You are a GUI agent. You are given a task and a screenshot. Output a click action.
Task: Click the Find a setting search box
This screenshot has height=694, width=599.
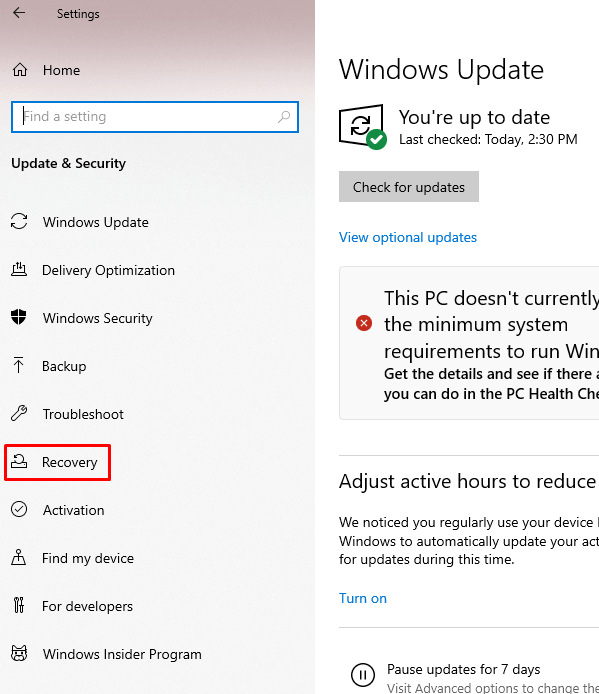click(155, 117)
